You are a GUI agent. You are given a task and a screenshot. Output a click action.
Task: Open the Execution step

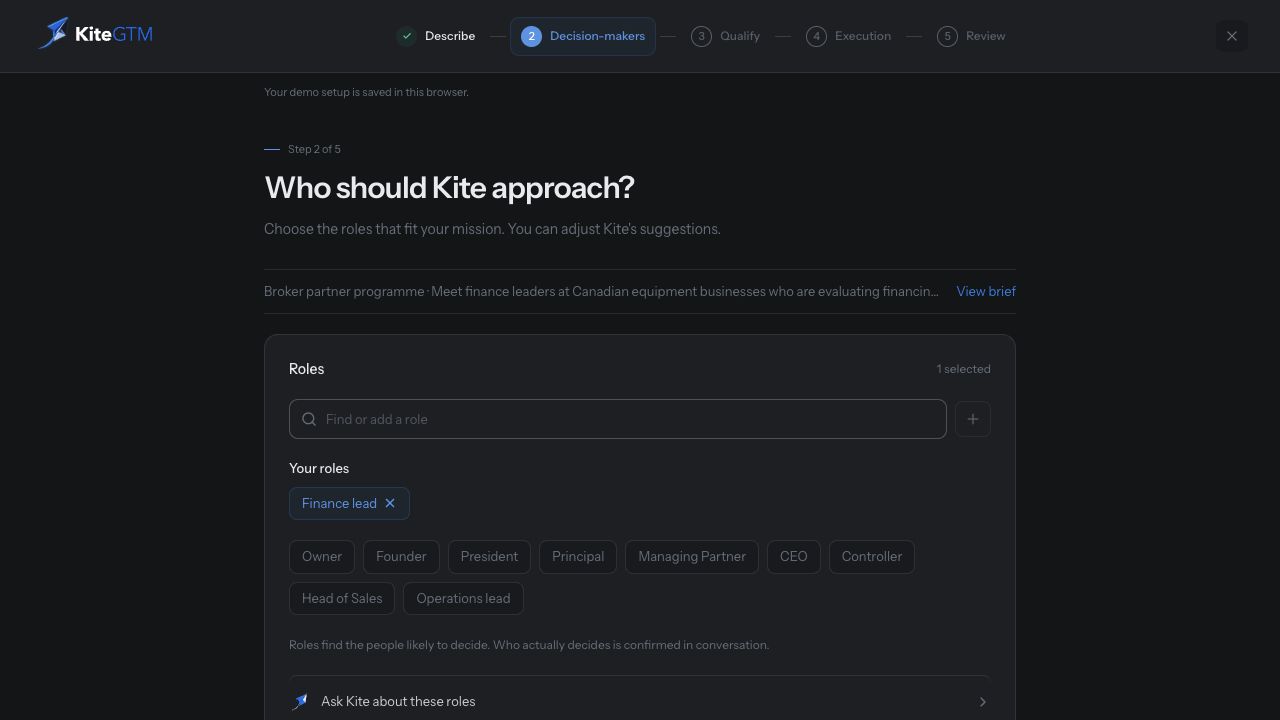(x=849, y=36)
